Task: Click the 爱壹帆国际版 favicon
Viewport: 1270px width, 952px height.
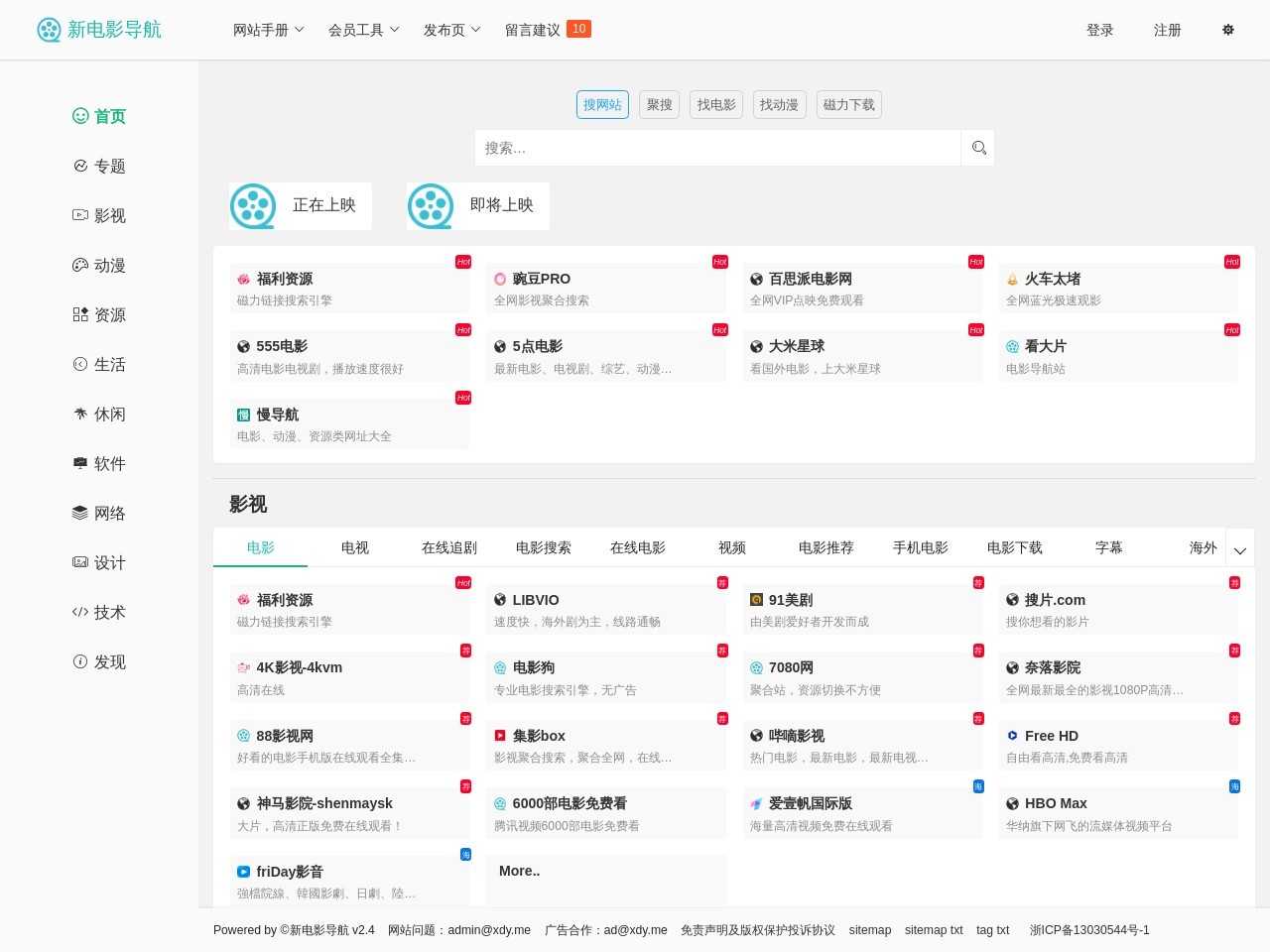Action: click(756, 803)
